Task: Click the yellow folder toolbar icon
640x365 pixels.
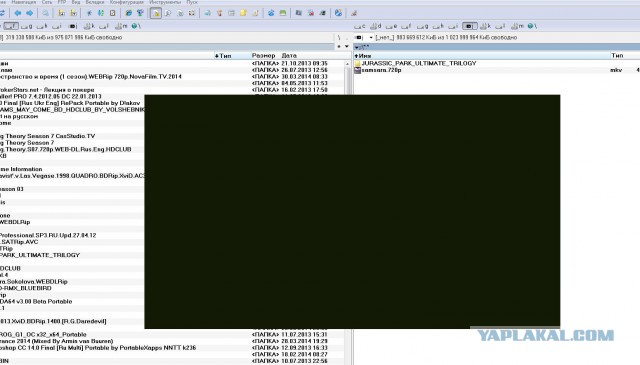Action: 243,13
